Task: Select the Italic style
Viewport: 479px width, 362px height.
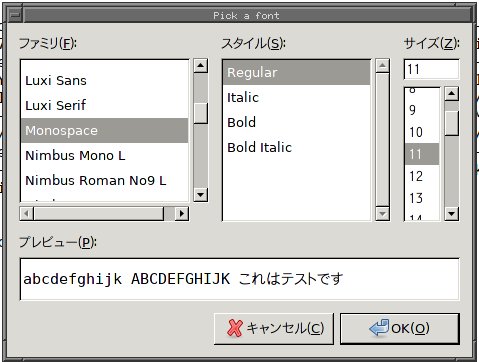Action: click(296, 97)
